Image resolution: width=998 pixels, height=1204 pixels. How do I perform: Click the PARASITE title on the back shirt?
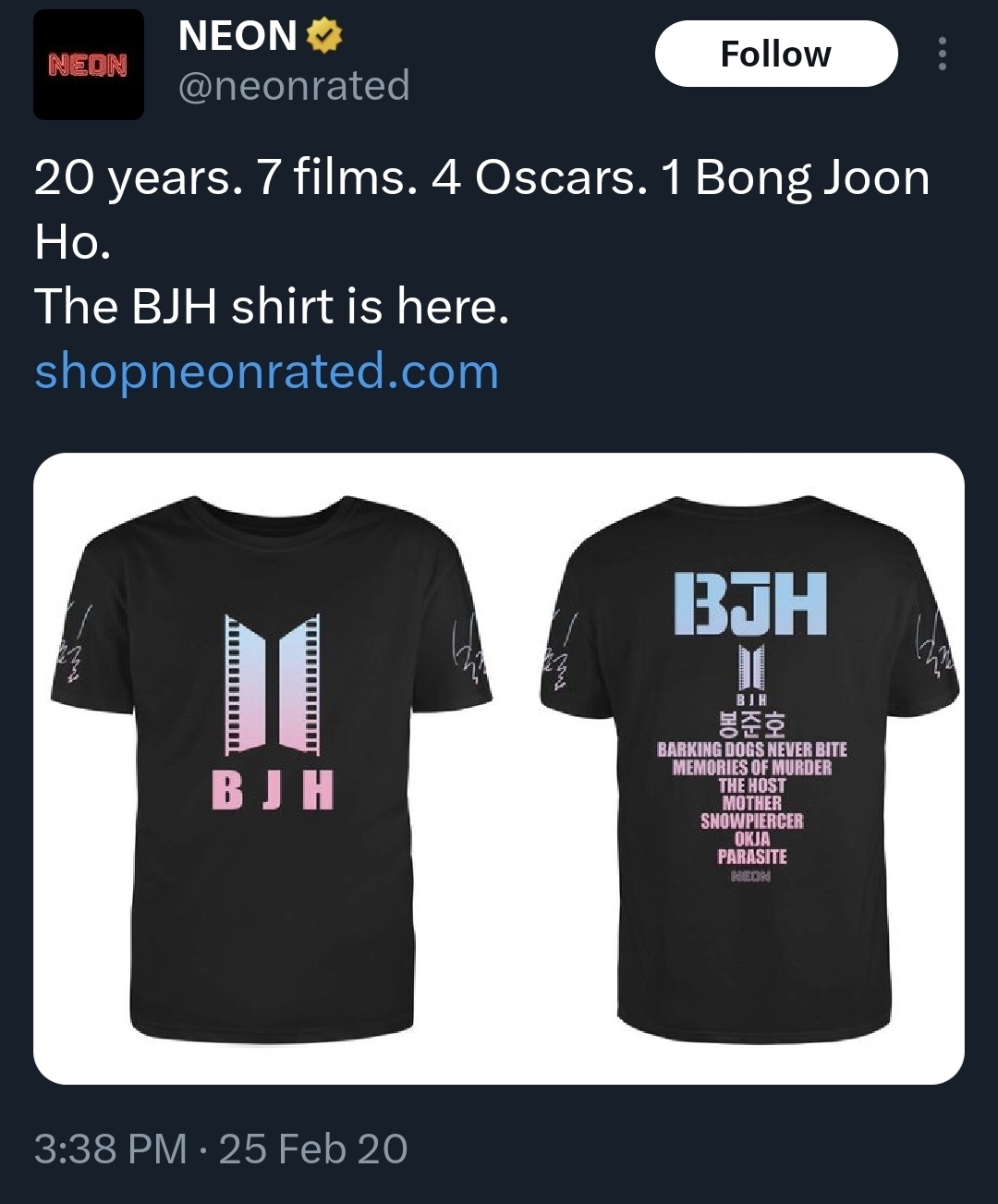(752, 857)
